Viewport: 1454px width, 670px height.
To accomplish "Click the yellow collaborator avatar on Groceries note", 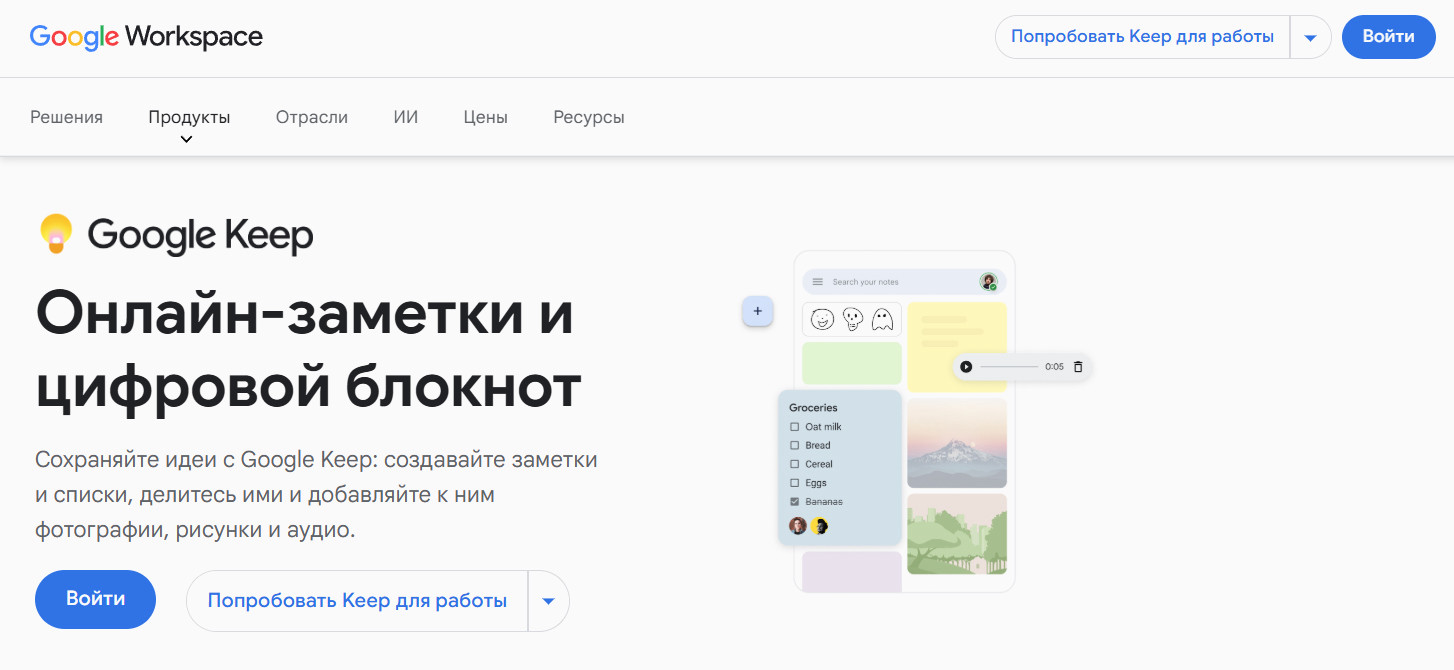I will pos(819,526).
